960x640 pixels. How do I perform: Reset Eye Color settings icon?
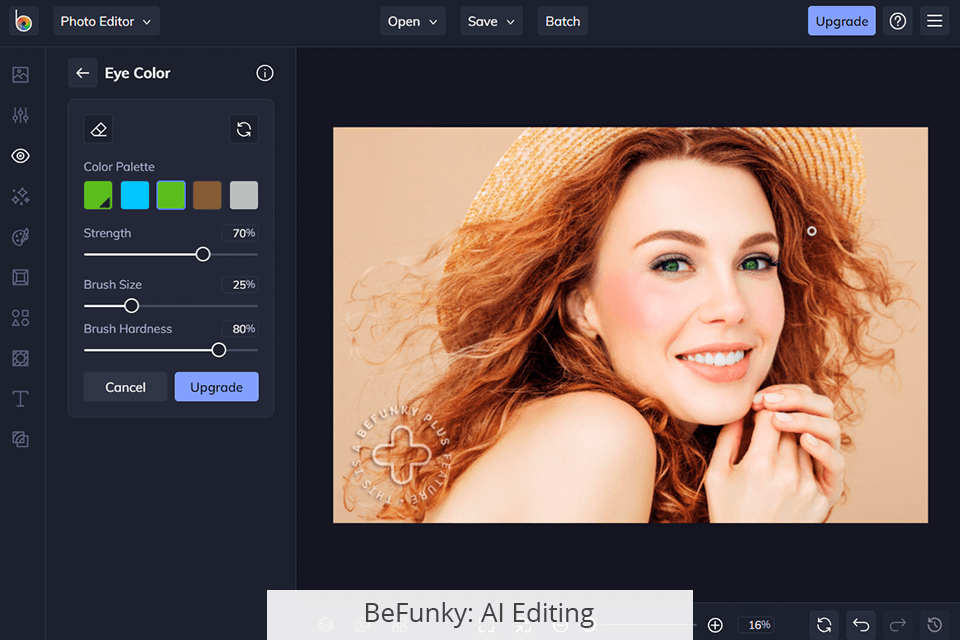pyautogui.click(x=244, y=129)
